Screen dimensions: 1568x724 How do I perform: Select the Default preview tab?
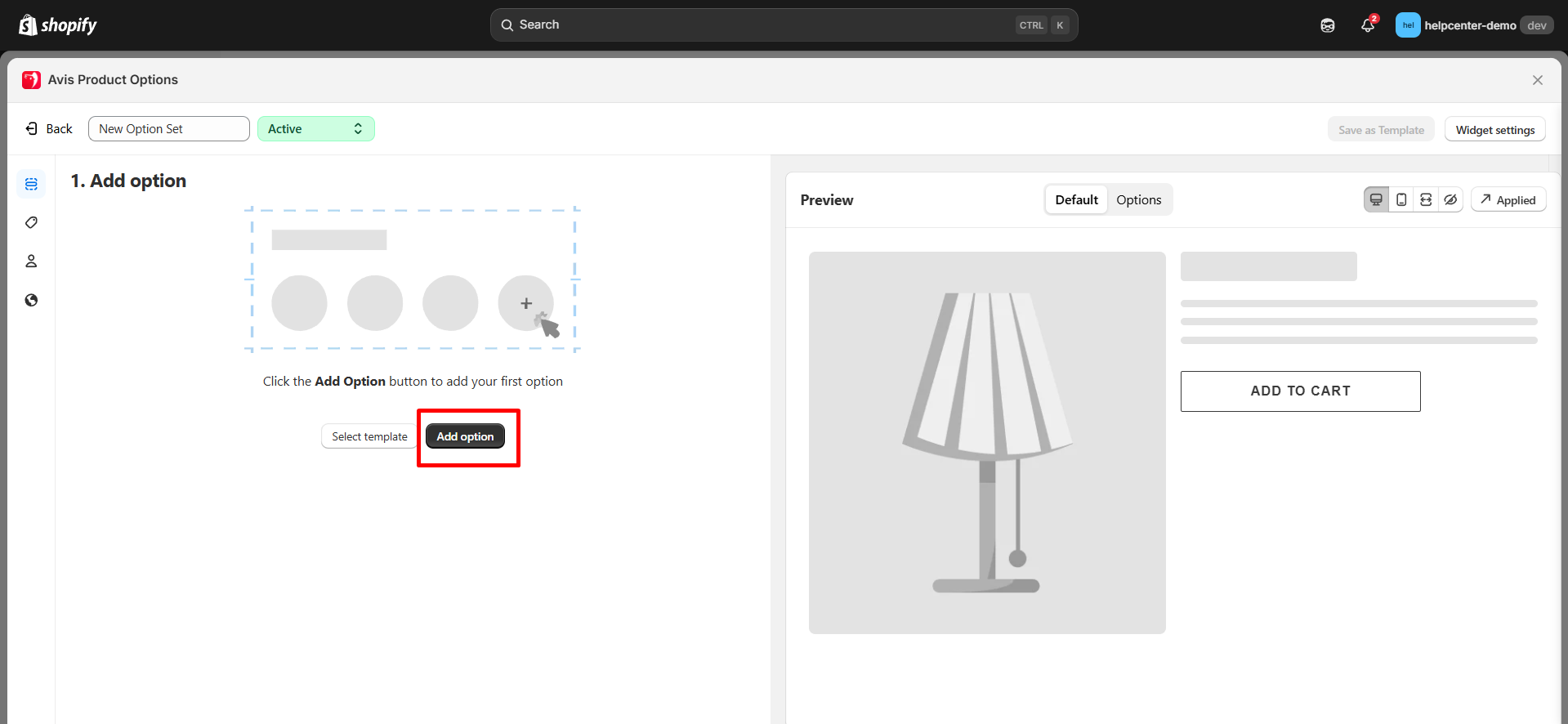[x=1076, y=200]
